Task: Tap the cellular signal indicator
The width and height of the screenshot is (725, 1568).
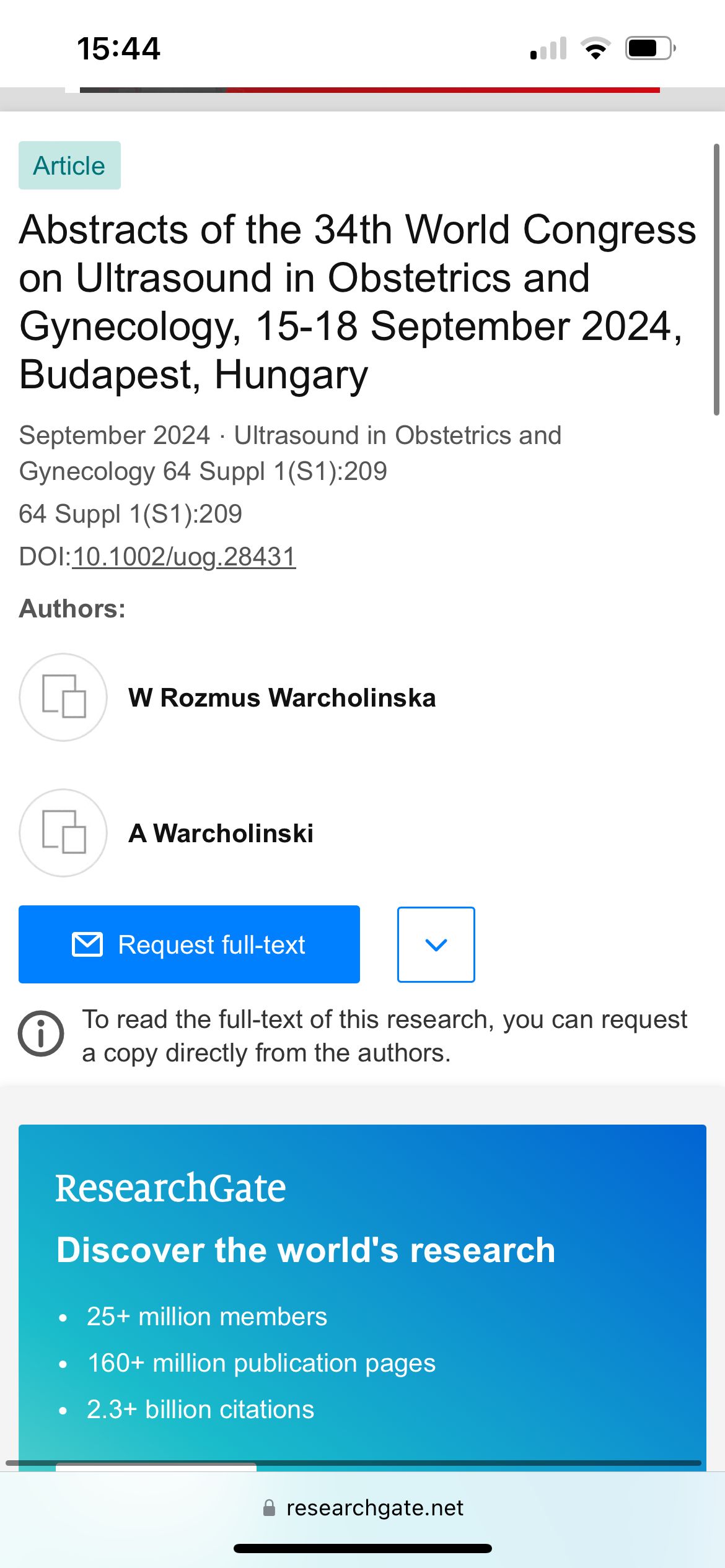Action: click(x=548, y=48)
